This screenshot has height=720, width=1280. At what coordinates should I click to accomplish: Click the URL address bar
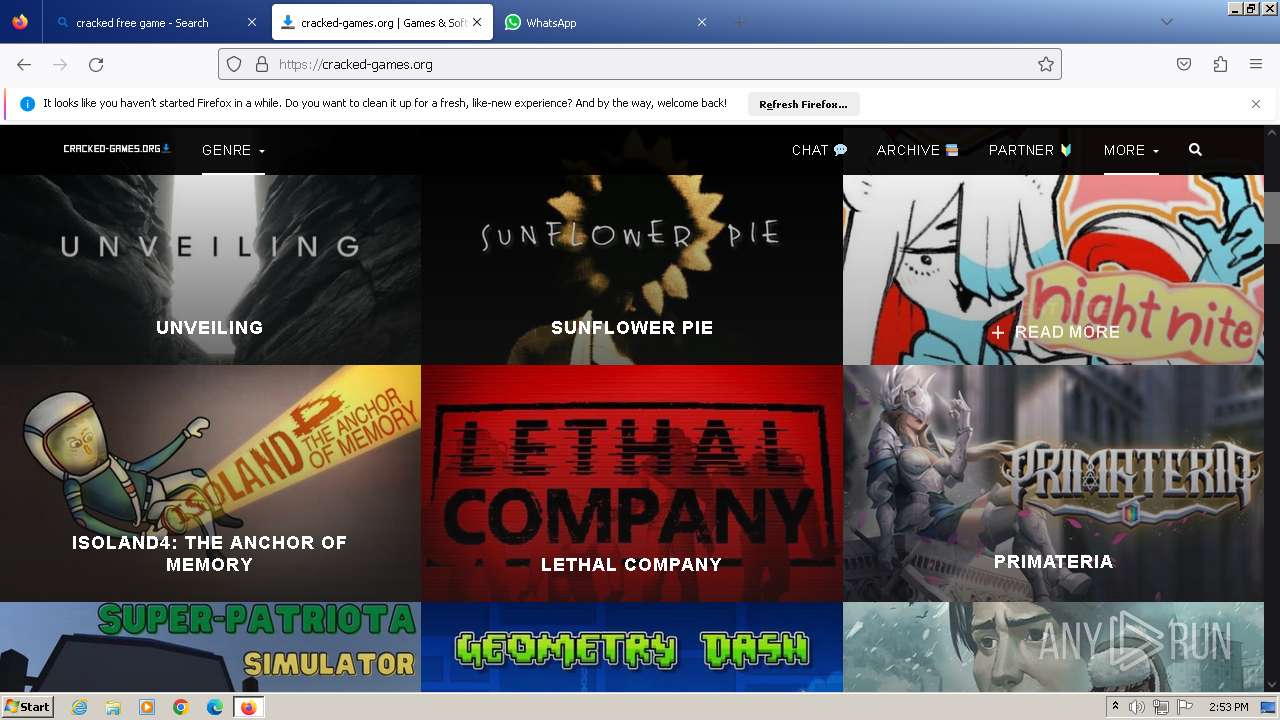(x=640, y=64)
